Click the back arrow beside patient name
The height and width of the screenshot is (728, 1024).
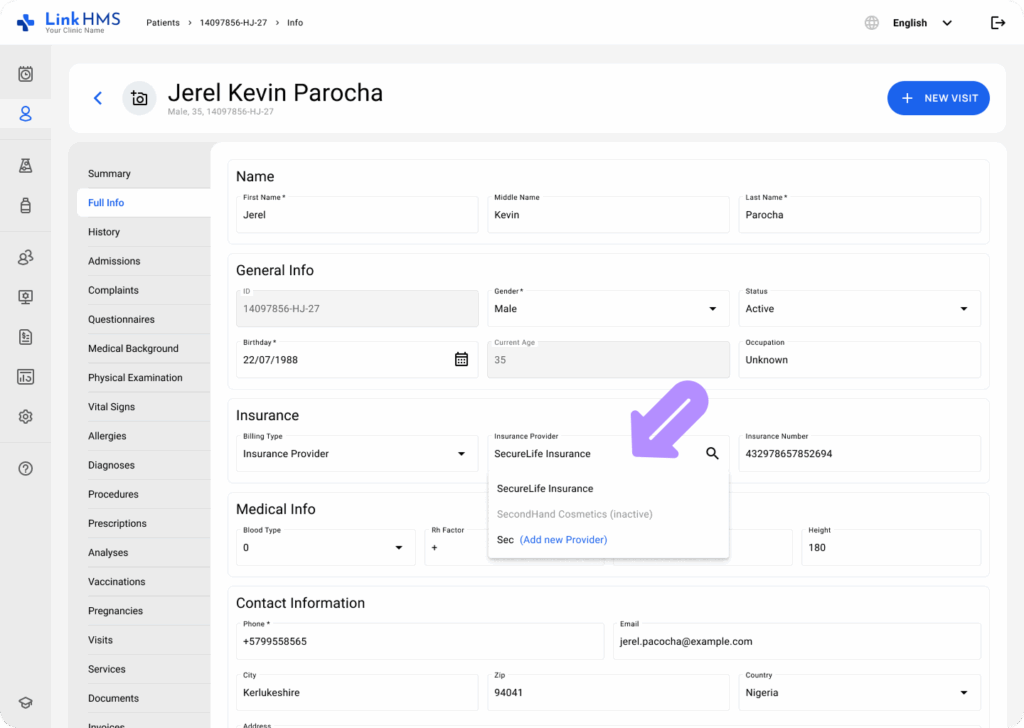98,98
